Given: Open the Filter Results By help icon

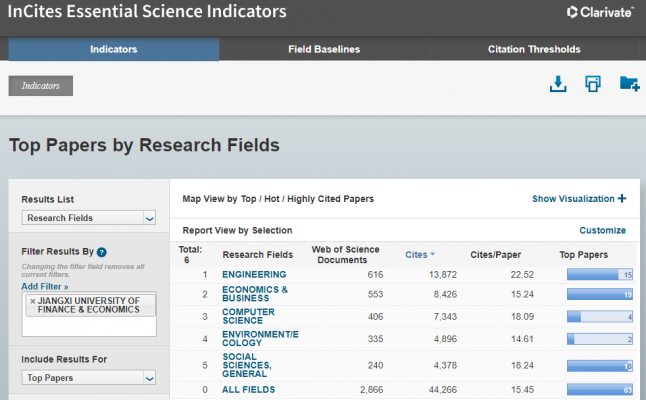Looking at the screenshot, I should click(102, 252).
